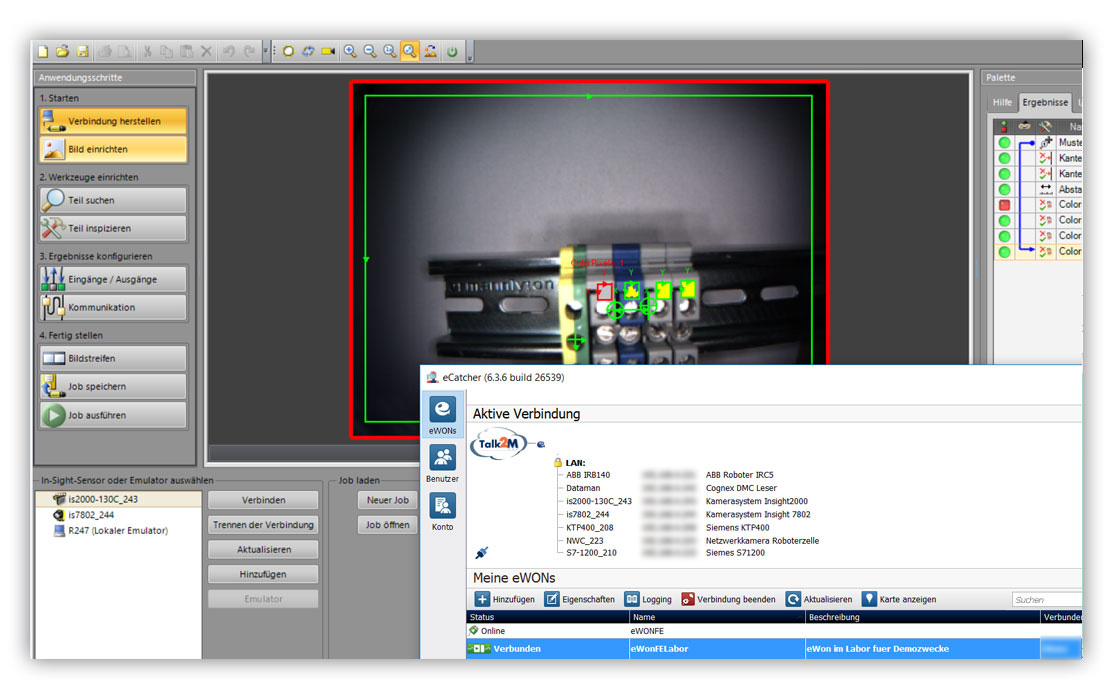Switch to the Ergebnisse tab in Palette
The height and width of the screenshot is (689, 1113).
click(1045, 102)
